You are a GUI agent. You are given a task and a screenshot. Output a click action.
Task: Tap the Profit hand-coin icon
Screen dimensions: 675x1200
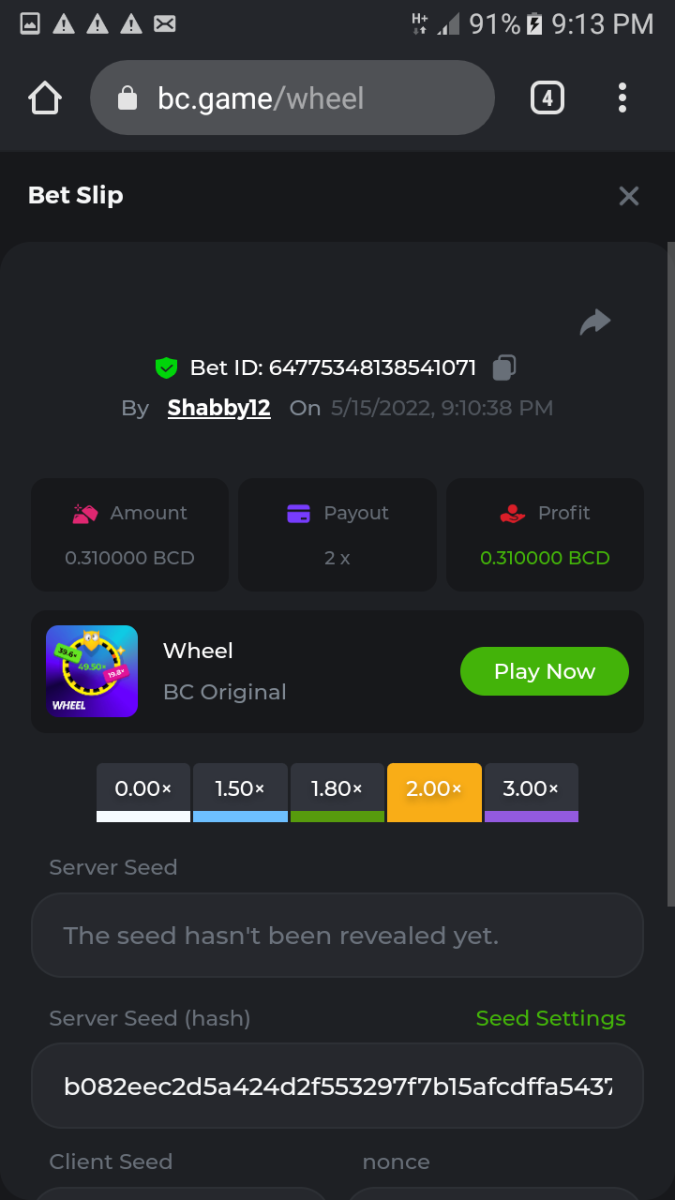(x=512, y=513)
